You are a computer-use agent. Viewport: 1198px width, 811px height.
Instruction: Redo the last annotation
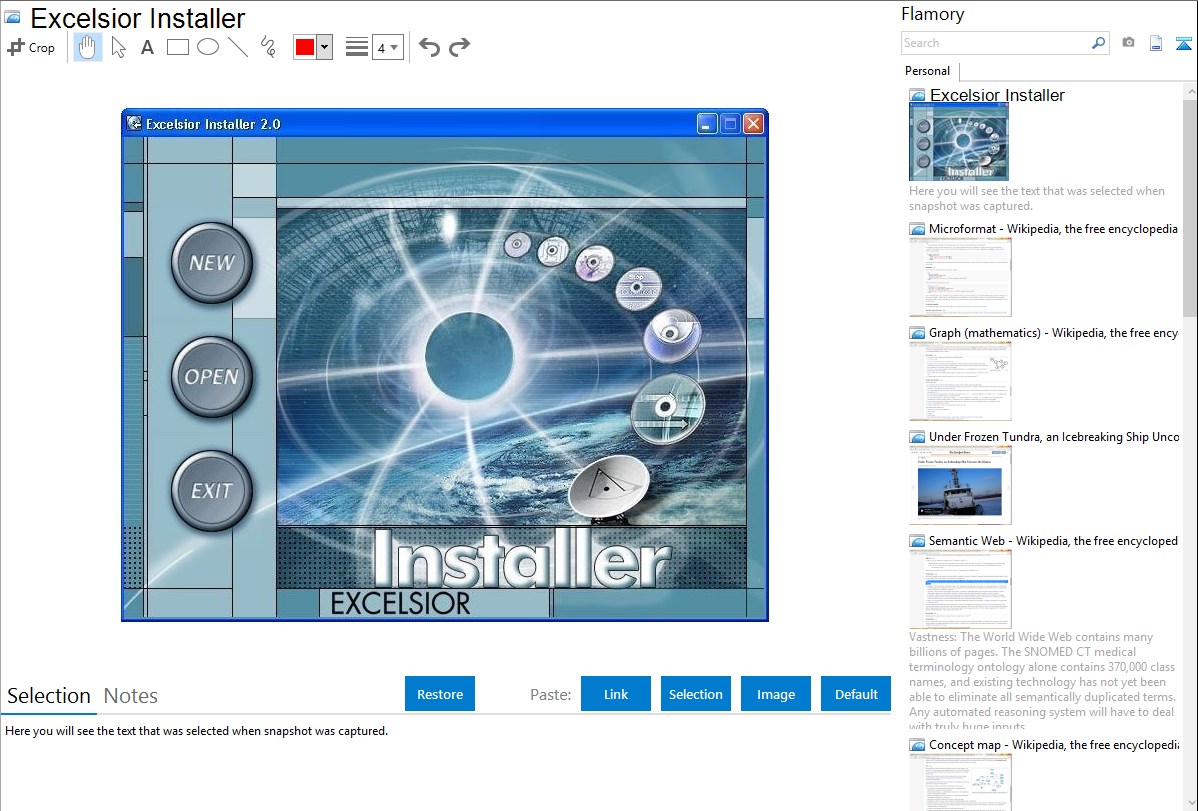(459, 47)
